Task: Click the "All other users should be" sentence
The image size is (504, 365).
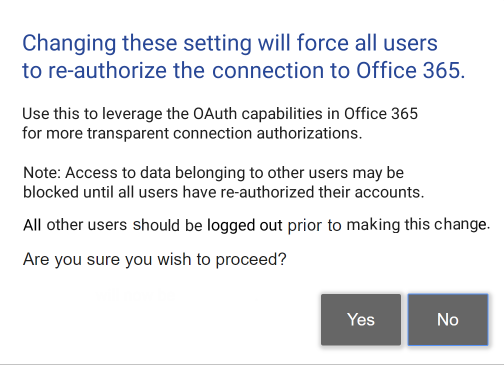Action: [x=113, y=225]
